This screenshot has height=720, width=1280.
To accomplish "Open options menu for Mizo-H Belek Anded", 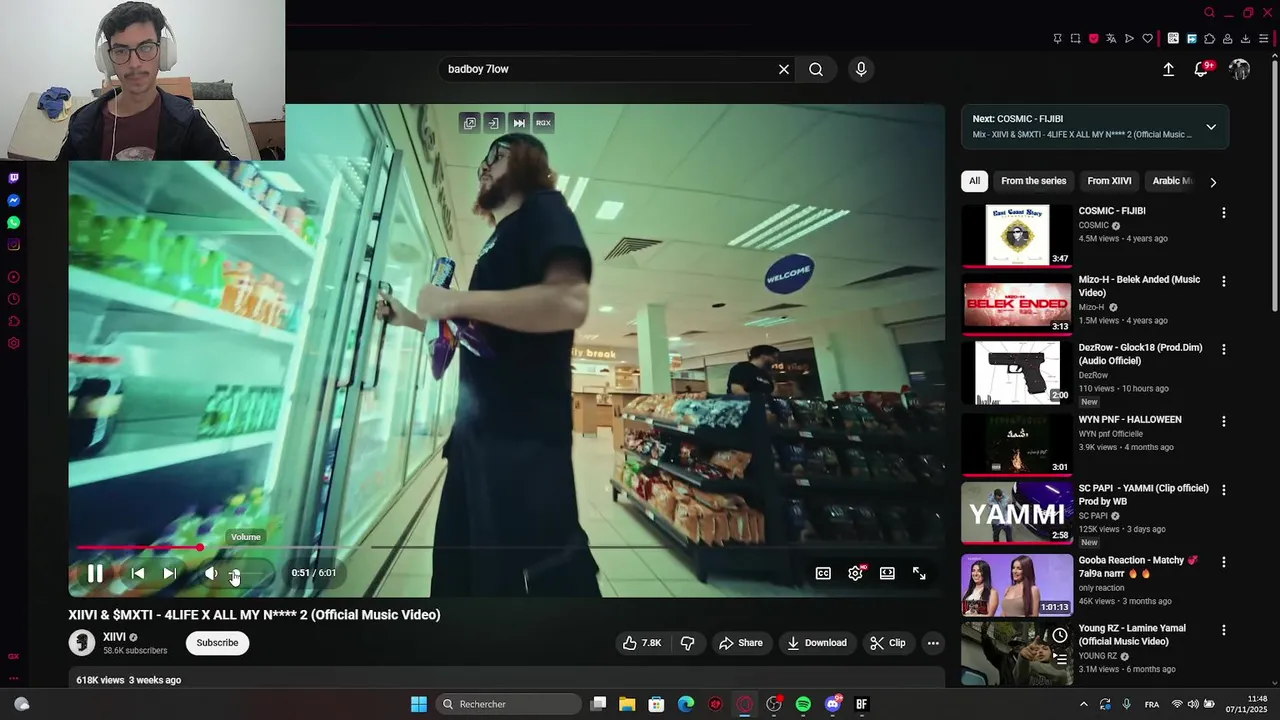I will point(1224,281).
